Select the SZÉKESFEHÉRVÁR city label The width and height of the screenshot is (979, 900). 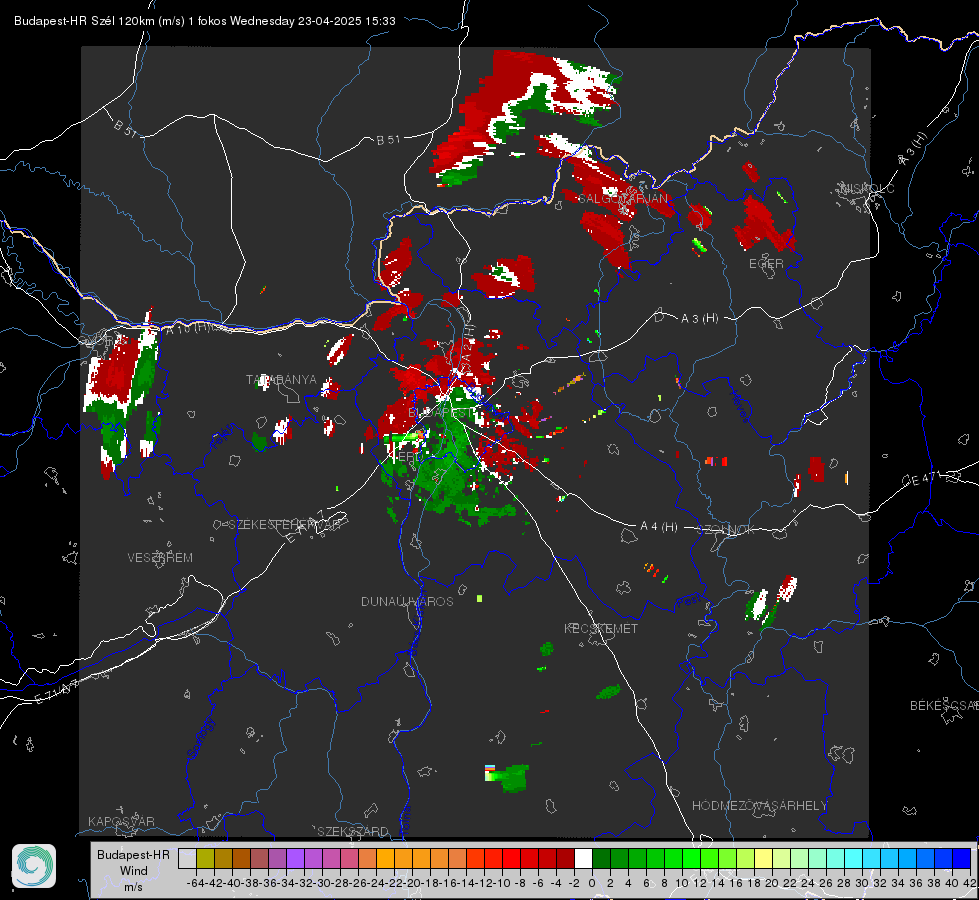(x=285, y=525)
